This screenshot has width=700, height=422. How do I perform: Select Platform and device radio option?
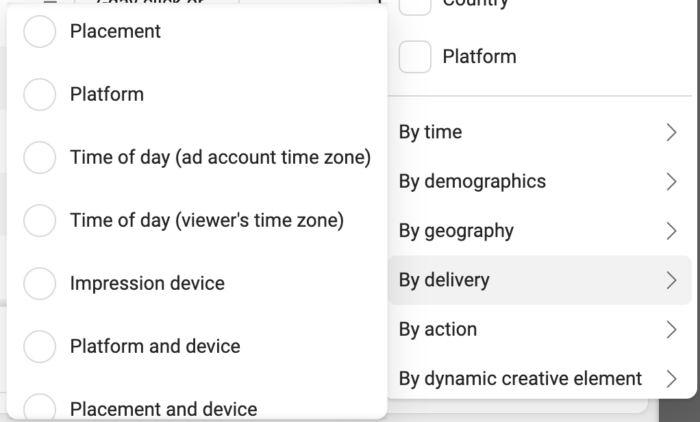click(x=40, y=346)
